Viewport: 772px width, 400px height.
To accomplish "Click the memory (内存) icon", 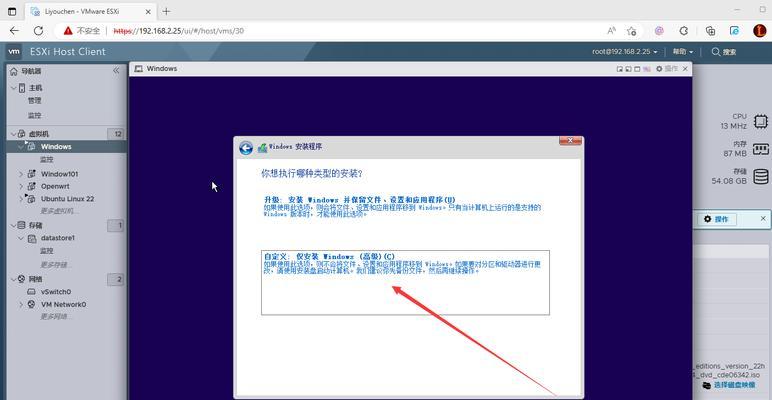I will click(761, 148).
